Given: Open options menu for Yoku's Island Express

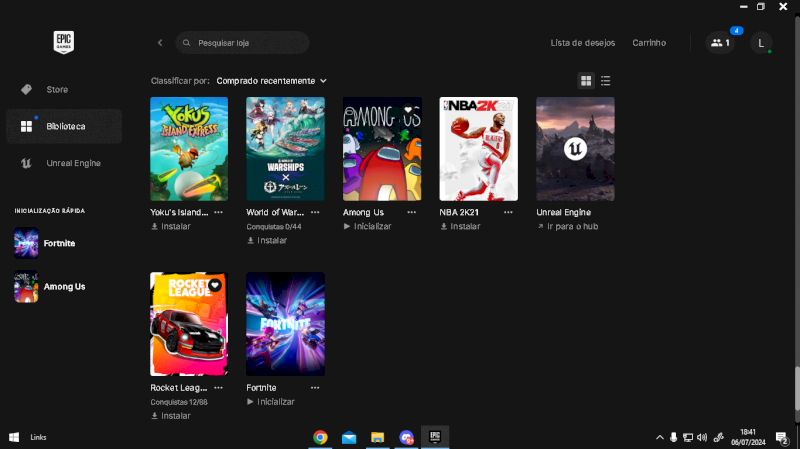Looking at the screenshot, I should pos(218,212).
